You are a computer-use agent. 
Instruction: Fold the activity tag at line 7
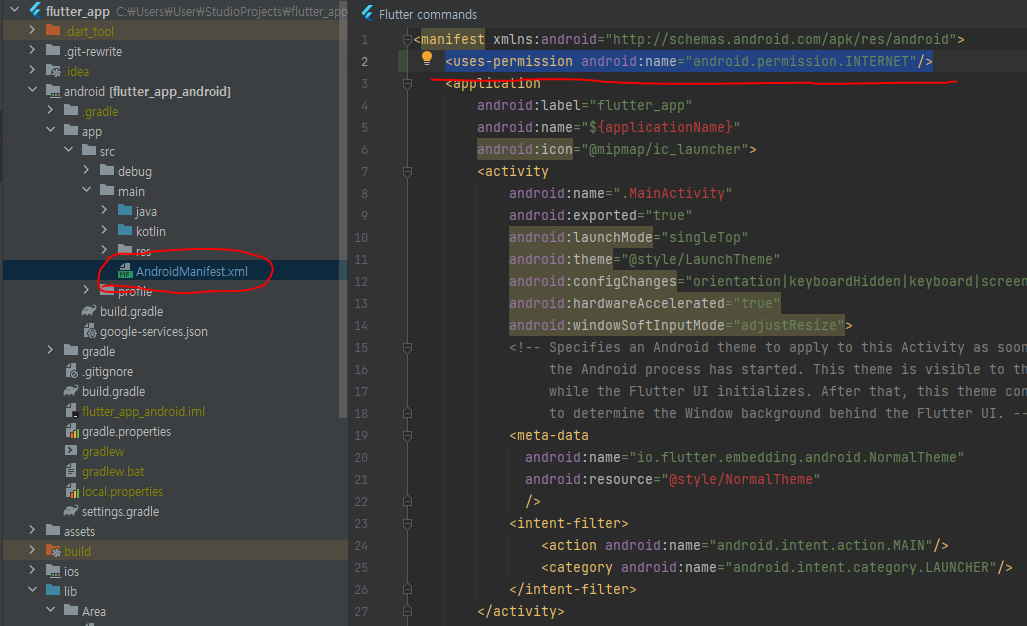(x=407, y=172)
